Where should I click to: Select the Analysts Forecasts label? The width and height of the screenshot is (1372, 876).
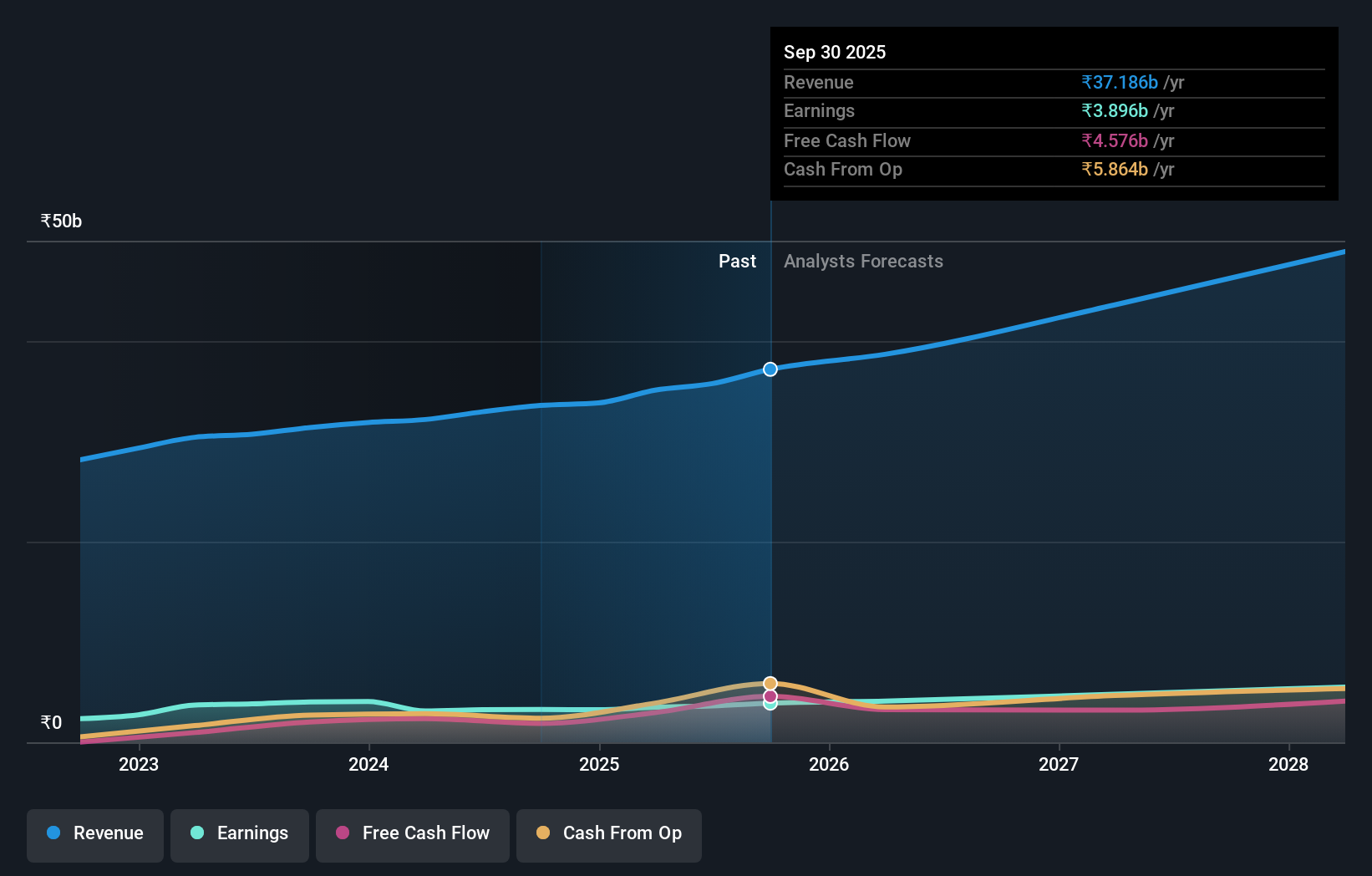coord(863,261)
